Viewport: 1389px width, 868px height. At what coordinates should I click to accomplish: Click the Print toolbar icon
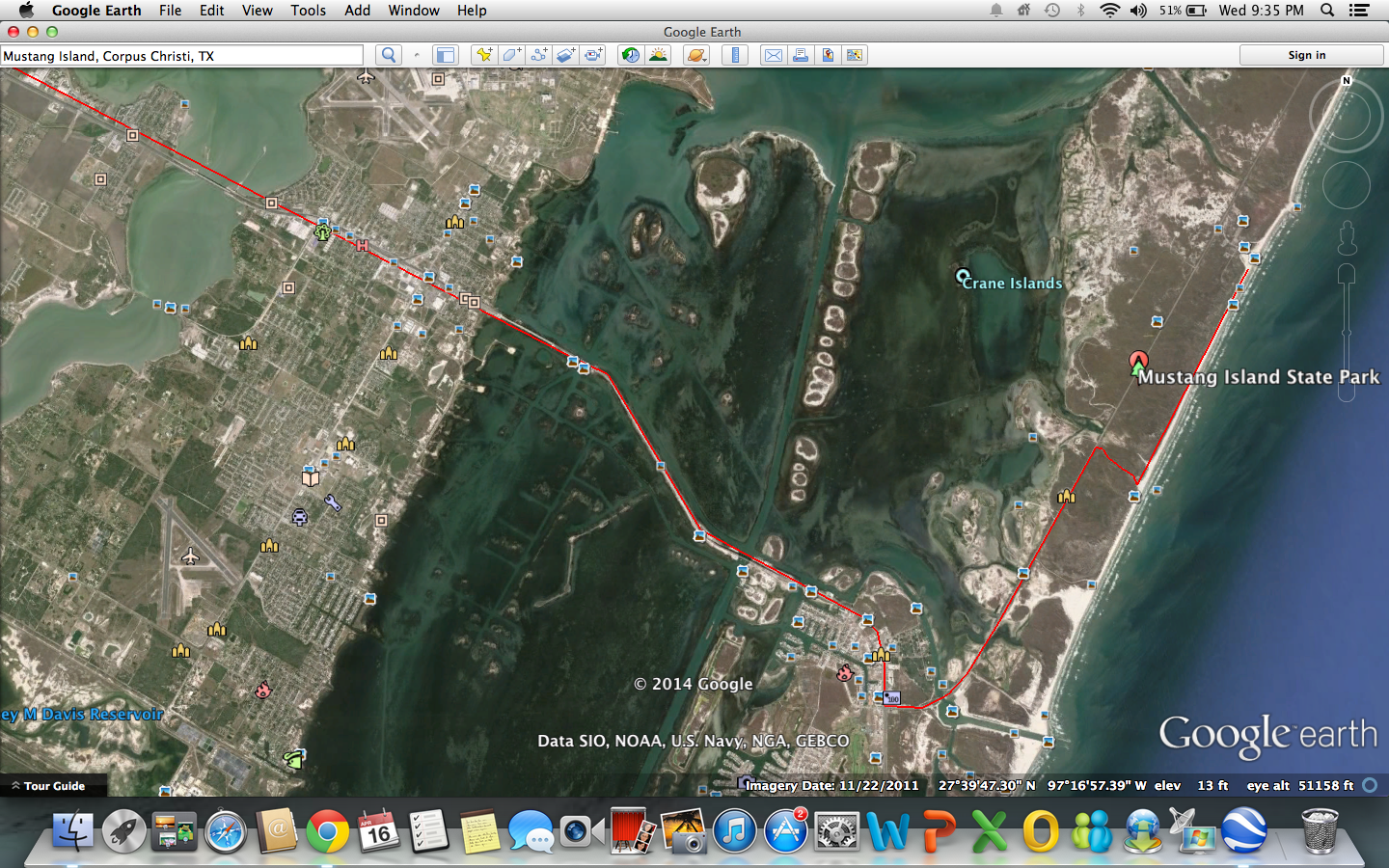pos(801,55)
